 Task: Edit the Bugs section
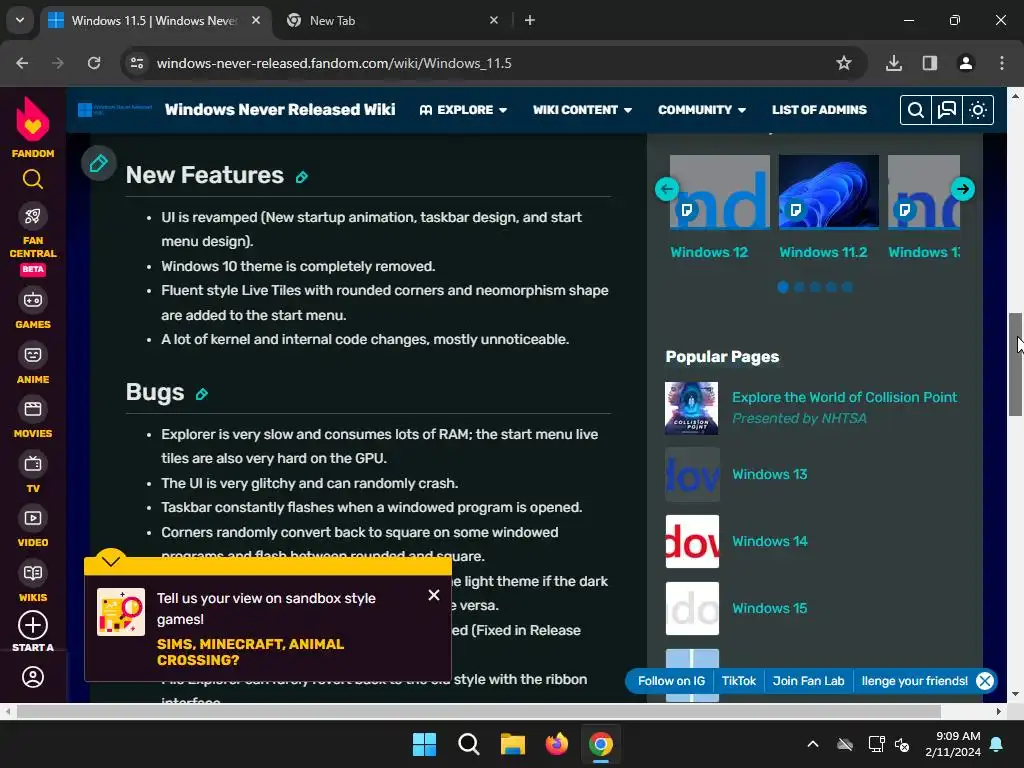click(202, 394)
